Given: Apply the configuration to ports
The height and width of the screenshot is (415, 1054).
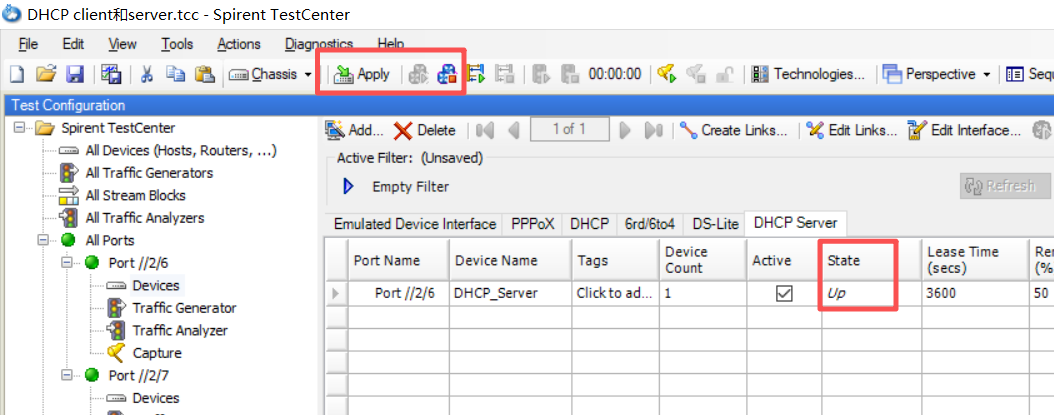Looking at the screenshot, I should [x=362, y=74].
